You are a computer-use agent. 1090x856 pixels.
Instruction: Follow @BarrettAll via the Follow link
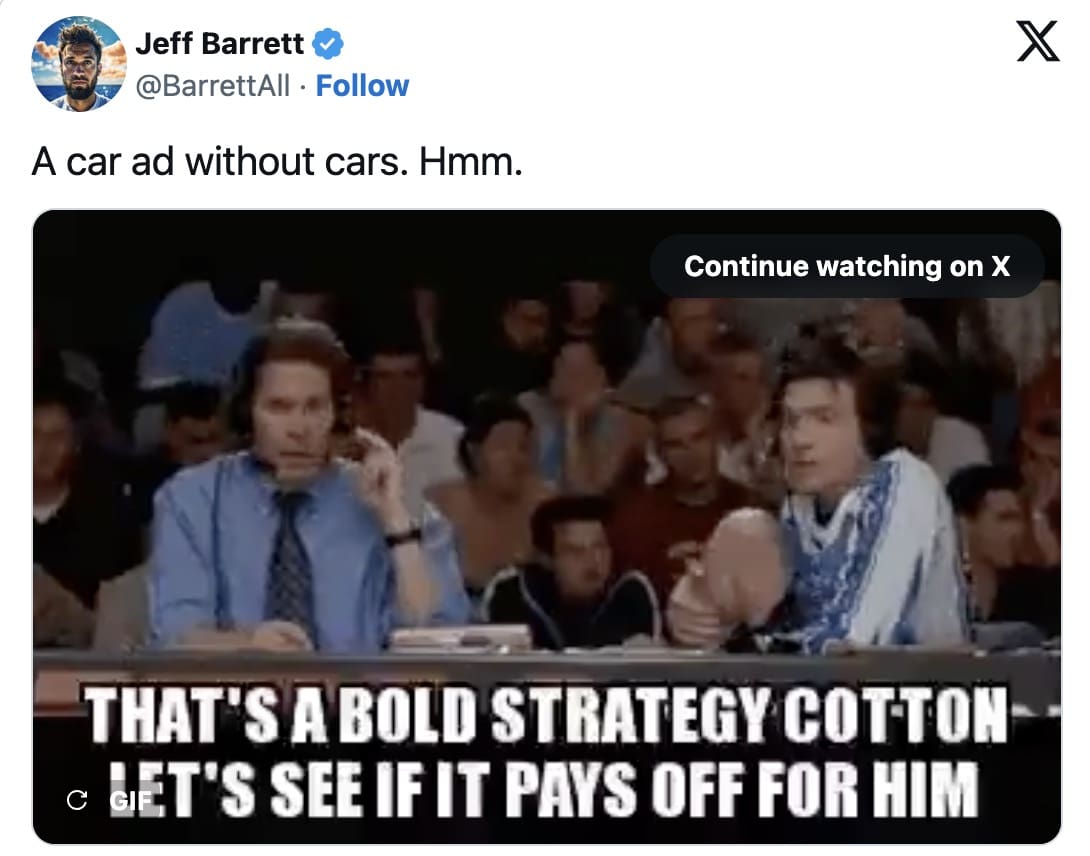point(362,86)
